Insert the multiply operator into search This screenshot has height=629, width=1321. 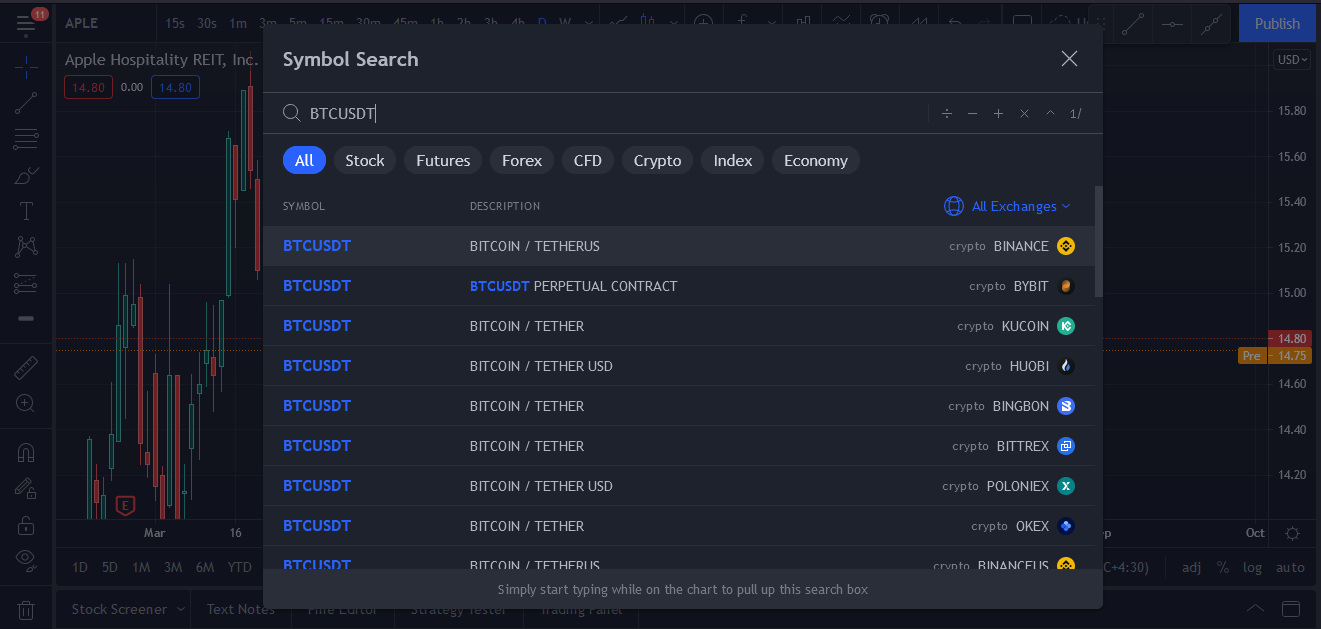(x=1024, y=114)
